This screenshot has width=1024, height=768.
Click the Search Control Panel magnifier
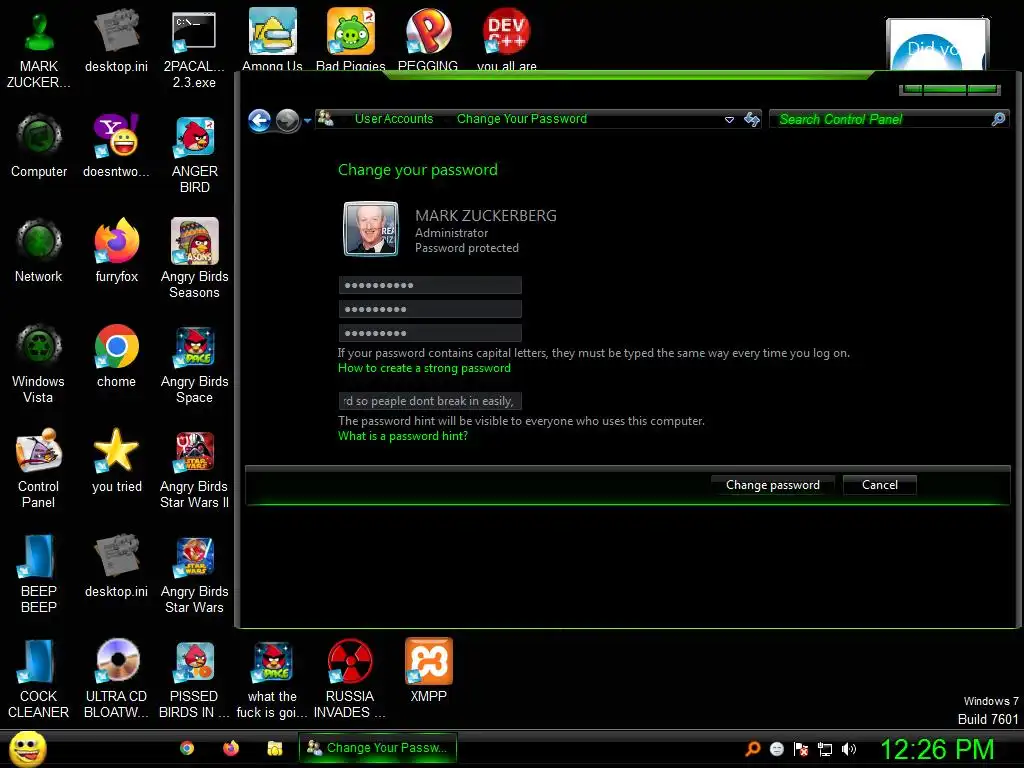[998, 119]
